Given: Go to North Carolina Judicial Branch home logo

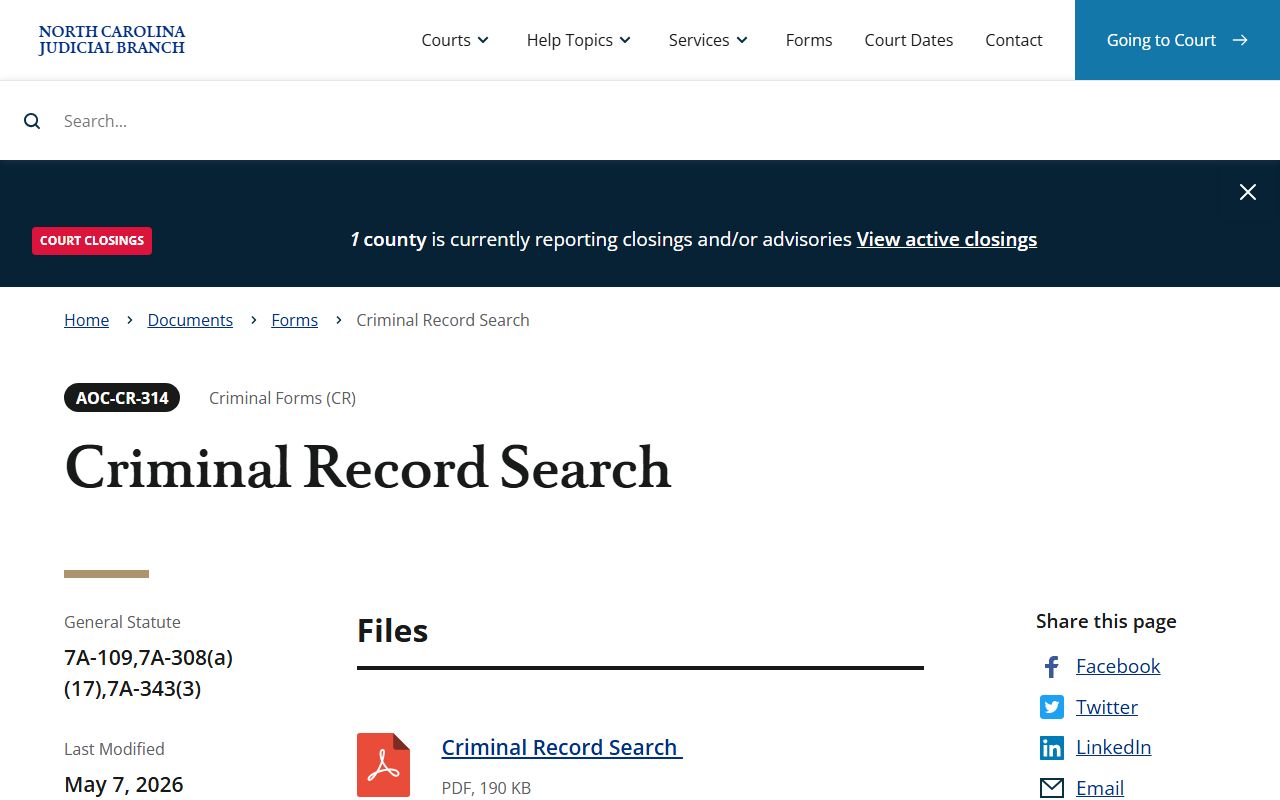Looking at the screenshot, I should point(112,40).
